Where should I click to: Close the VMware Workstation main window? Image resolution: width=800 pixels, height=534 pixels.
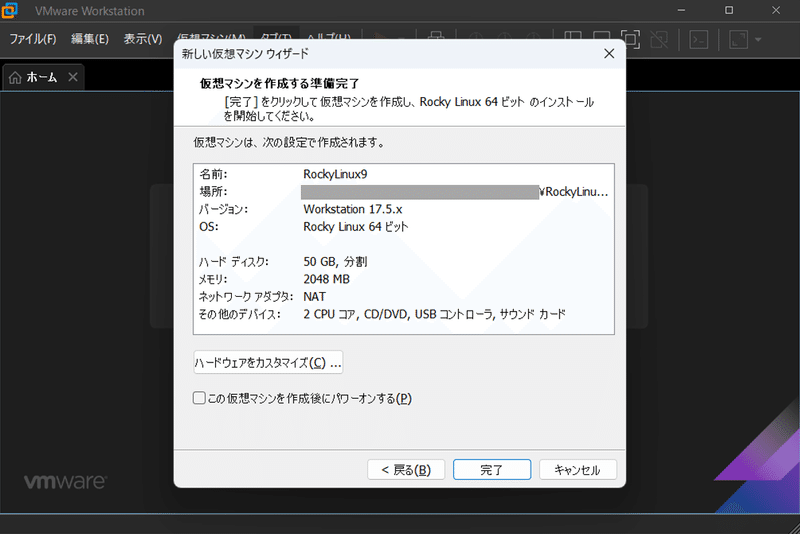[x=776, y=10]
